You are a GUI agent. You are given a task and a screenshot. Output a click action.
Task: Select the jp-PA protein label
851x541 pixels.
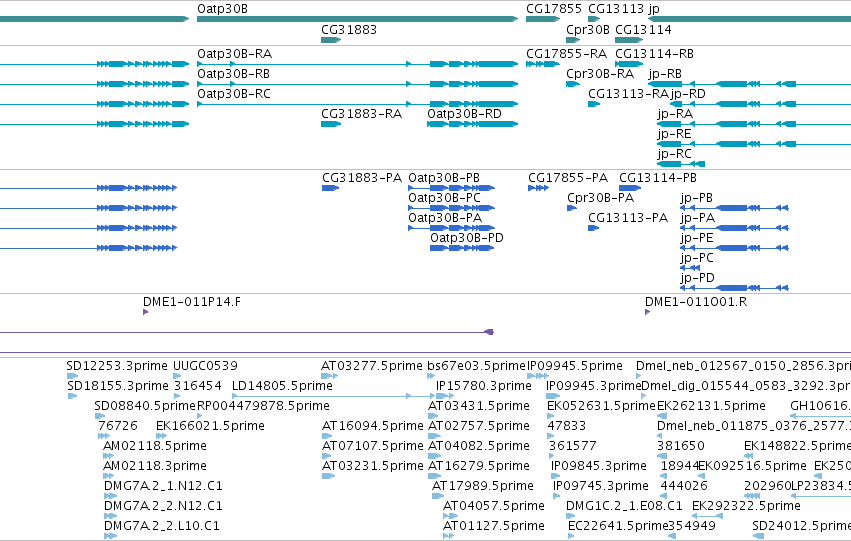click(x=697, y=218)
